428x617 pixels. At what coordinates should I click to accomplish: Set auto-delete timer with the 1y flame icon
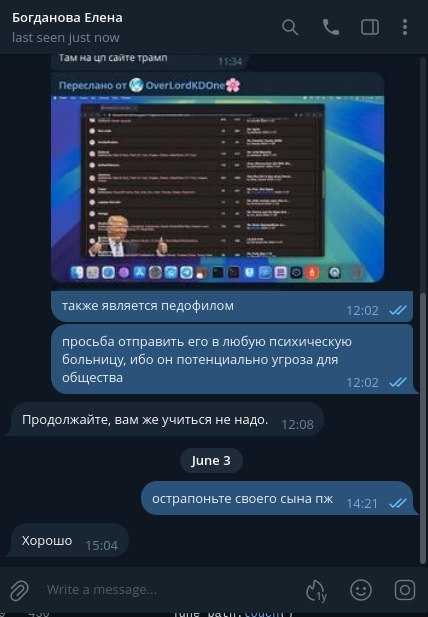coord(316,590)
